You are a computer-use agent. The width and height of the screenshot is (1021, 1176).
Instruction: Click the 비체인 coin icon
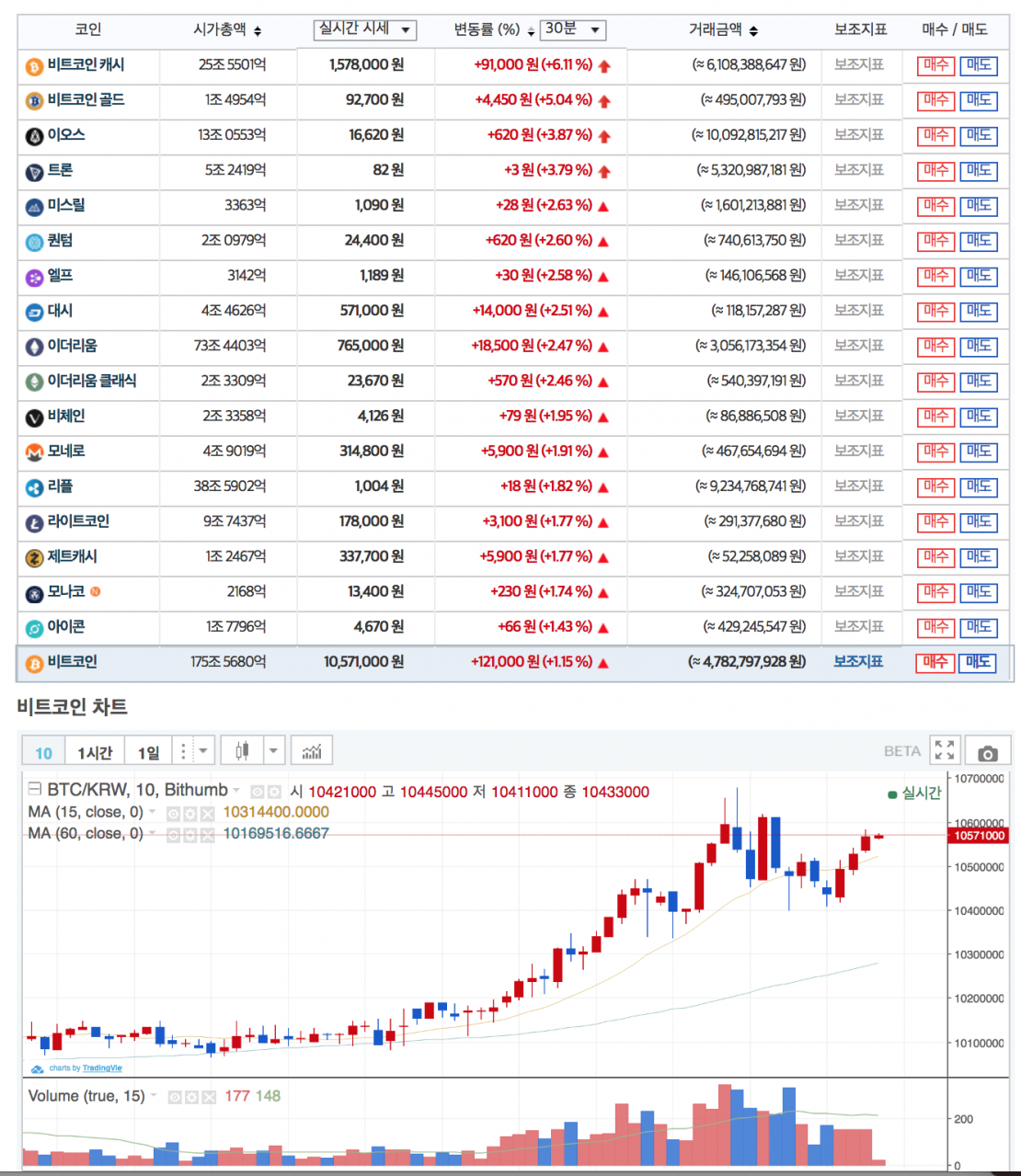pos(34,417)
